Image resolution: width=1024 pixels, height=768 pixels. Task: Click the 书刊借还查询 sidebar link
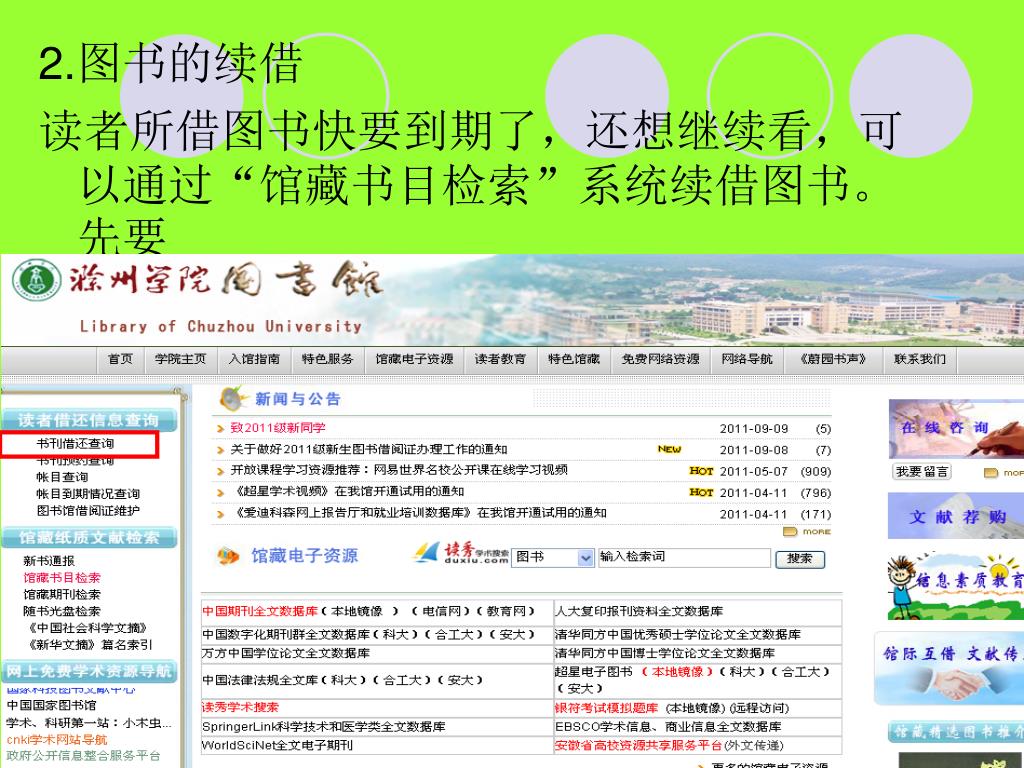(x=75, y=444)
